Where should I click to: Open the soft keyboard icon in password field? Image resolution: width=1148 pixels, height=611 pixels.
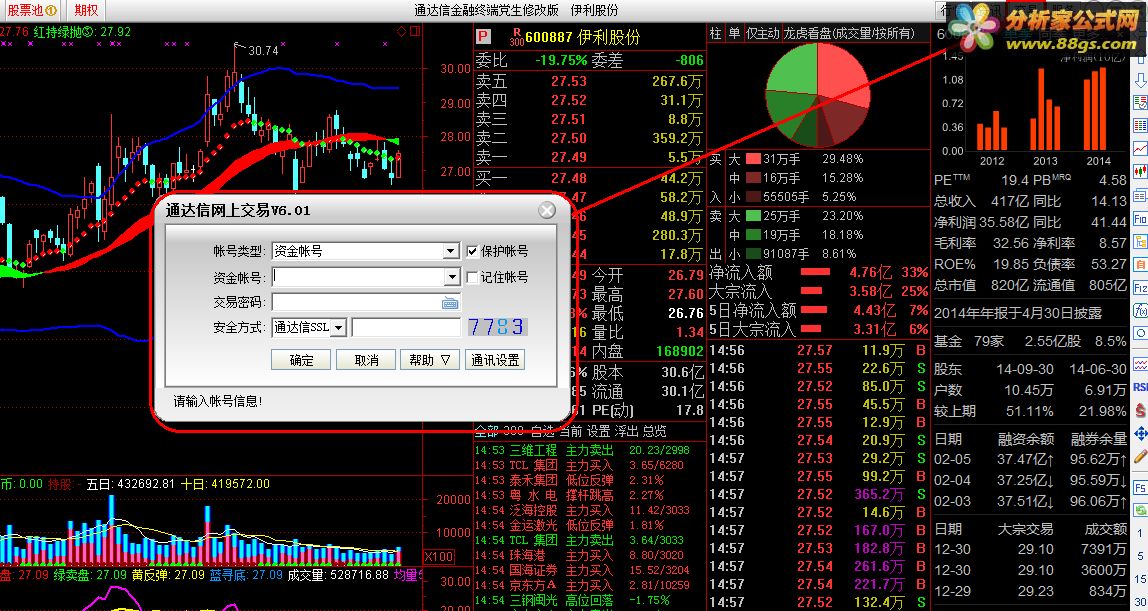pos(450,303)
